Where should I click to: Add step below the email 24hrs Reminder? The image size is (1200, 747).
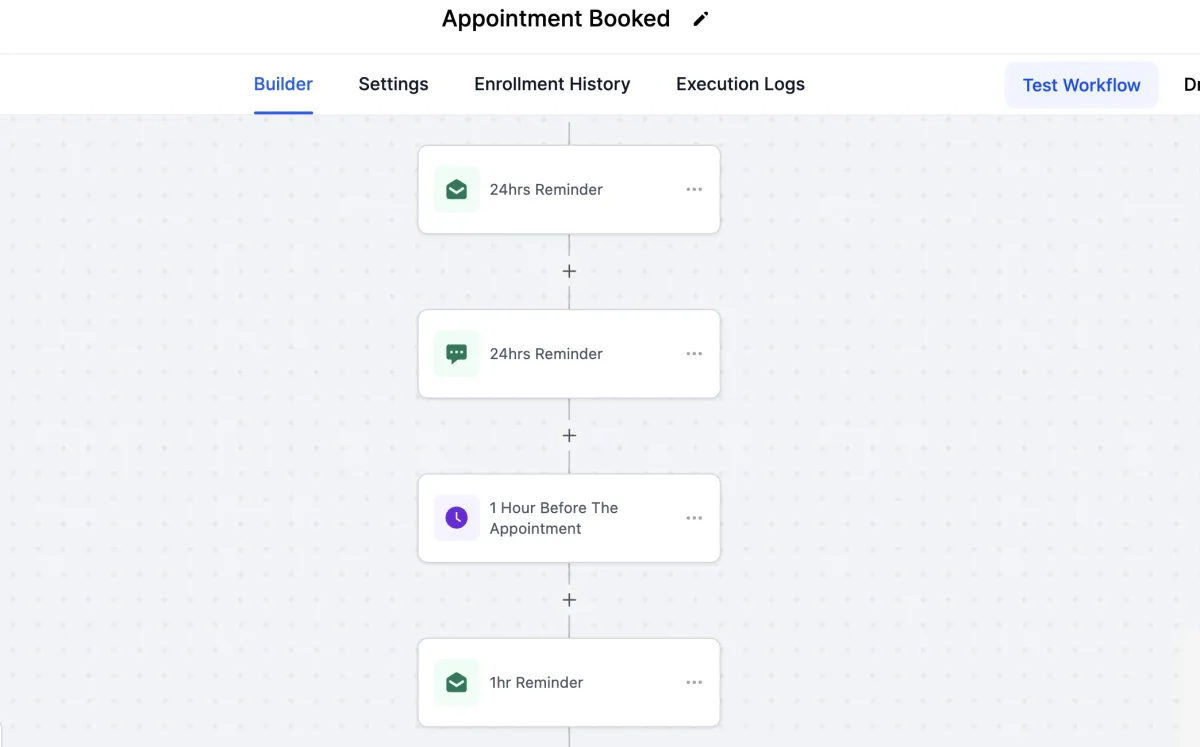(569, 271)
